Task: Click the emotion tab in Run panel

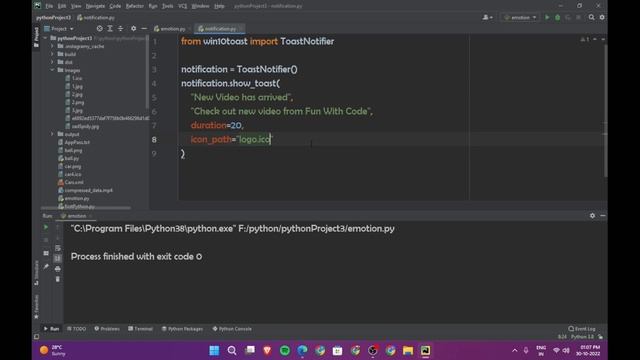Action: pos(76,216)
